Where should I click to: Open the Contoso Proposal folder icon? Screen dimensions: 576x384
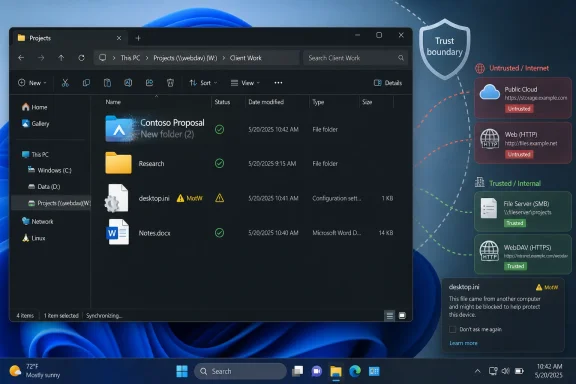coord(118,129)
